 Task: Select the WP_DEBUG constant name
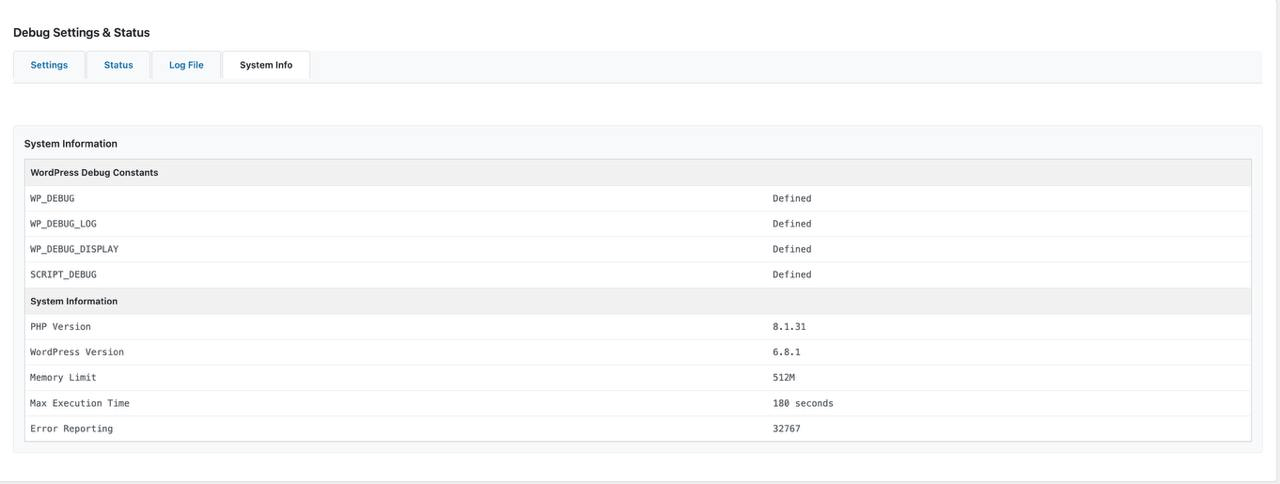(x=52, y=198)
